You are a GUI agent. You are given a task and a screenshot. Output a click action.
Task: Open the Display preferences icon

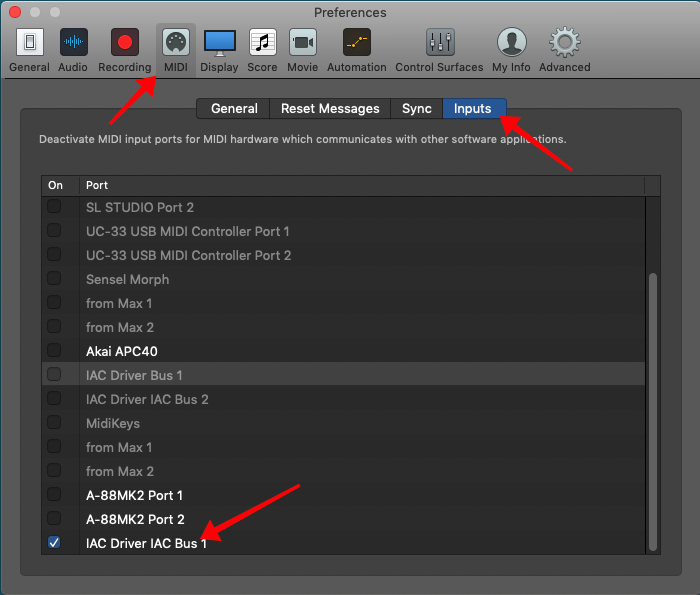click(x=220, y=43)
